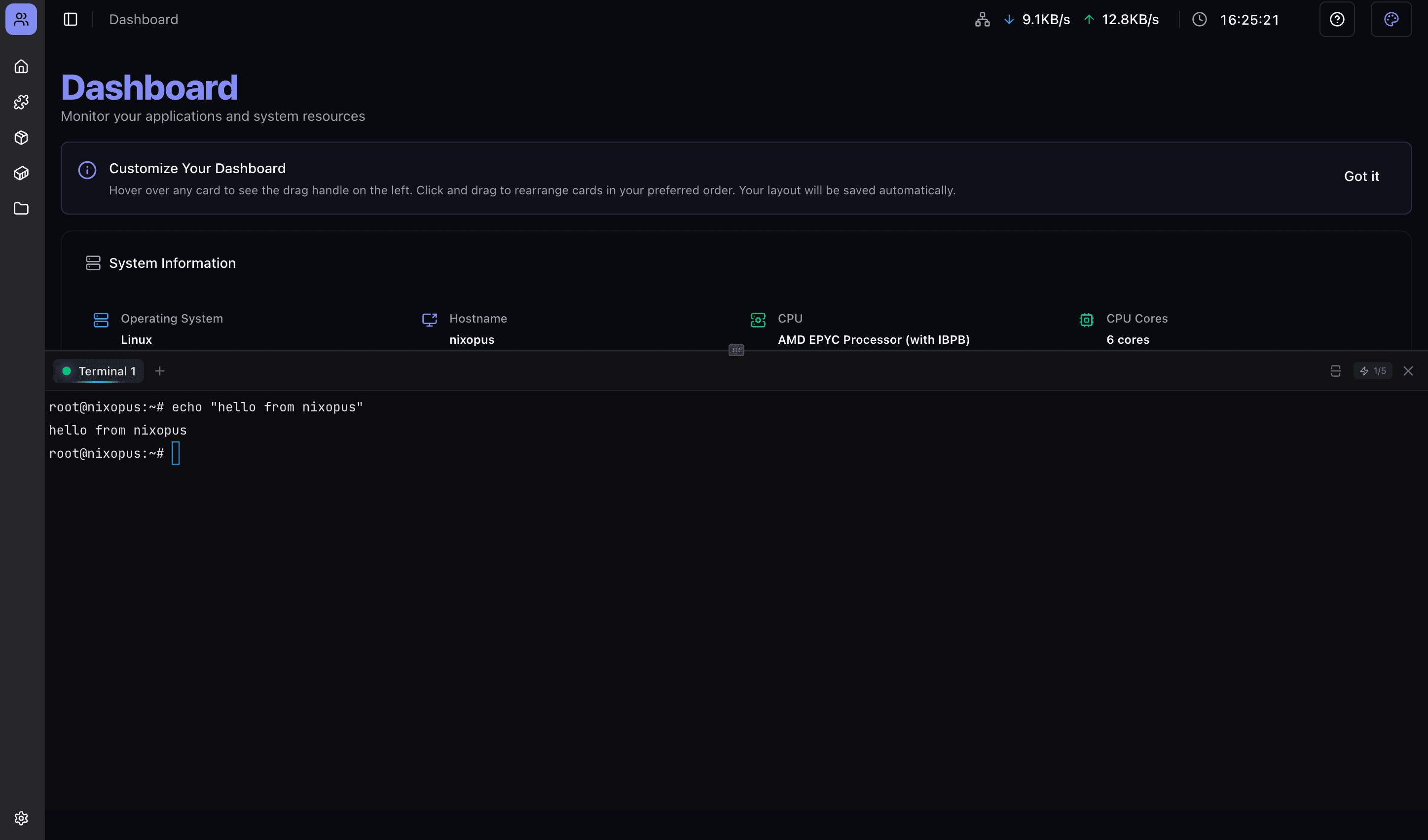Click the network status topology icon
Screen dimensions: 1428x840
click(x=982, y=20)
